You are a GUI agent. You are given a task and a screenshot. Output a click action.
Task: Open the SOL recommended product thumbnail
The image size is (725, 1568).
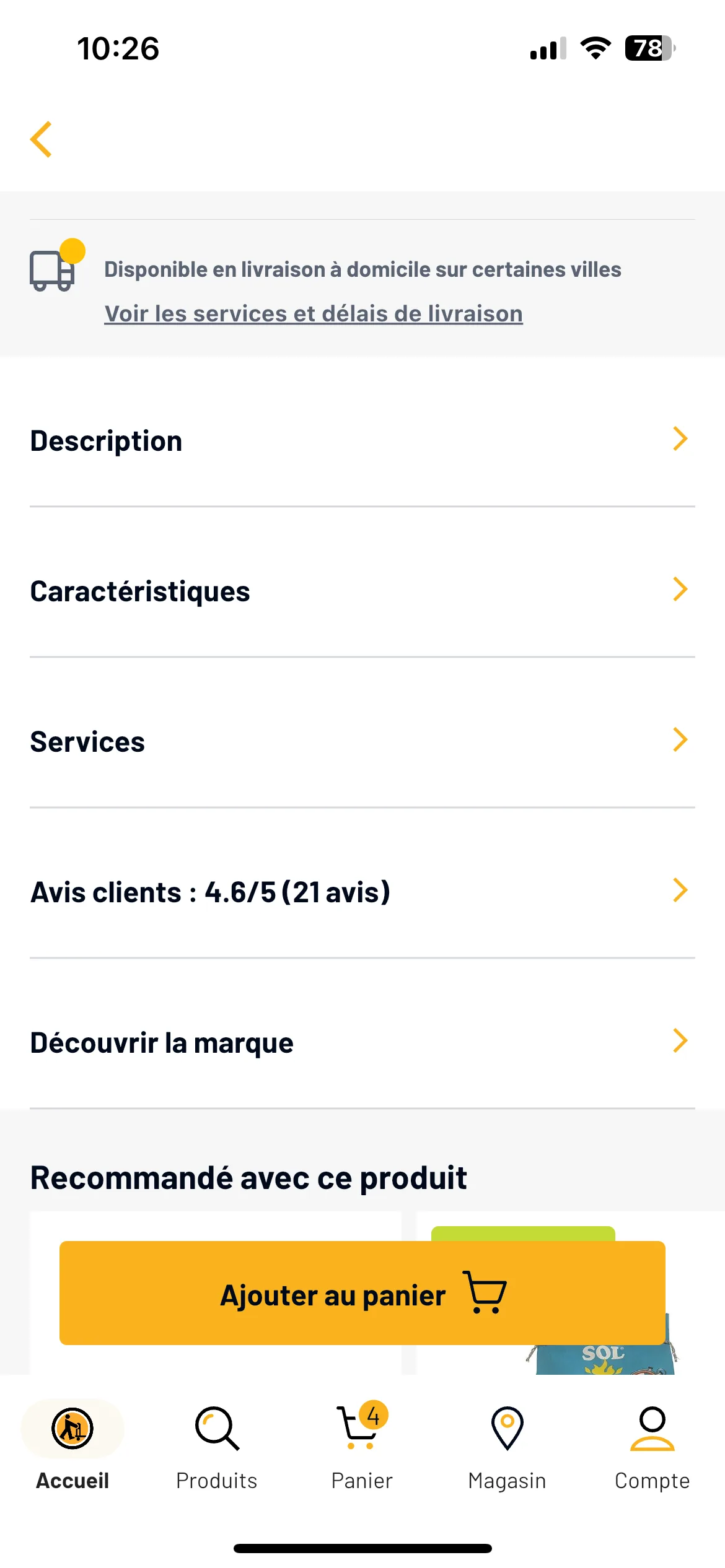(x=604, y=1359)
